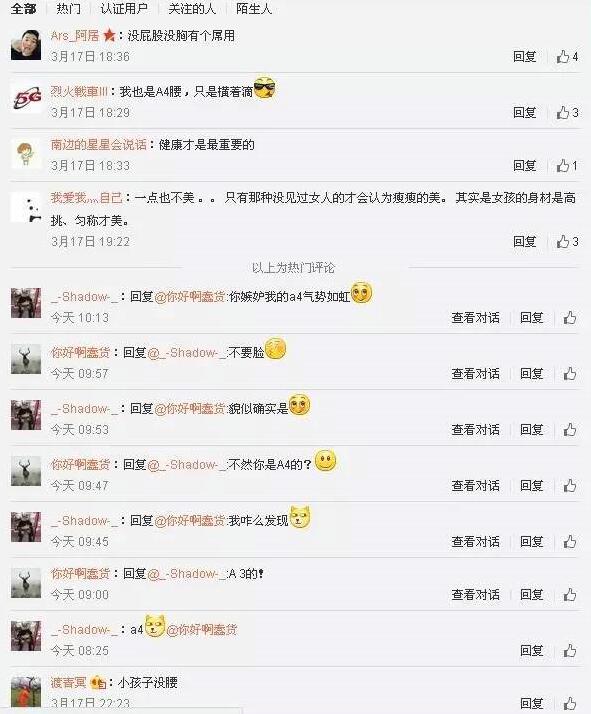Open Ars_阿居's profile avatar
Viewport: 591px width, 714px height.
coord(26,44)
